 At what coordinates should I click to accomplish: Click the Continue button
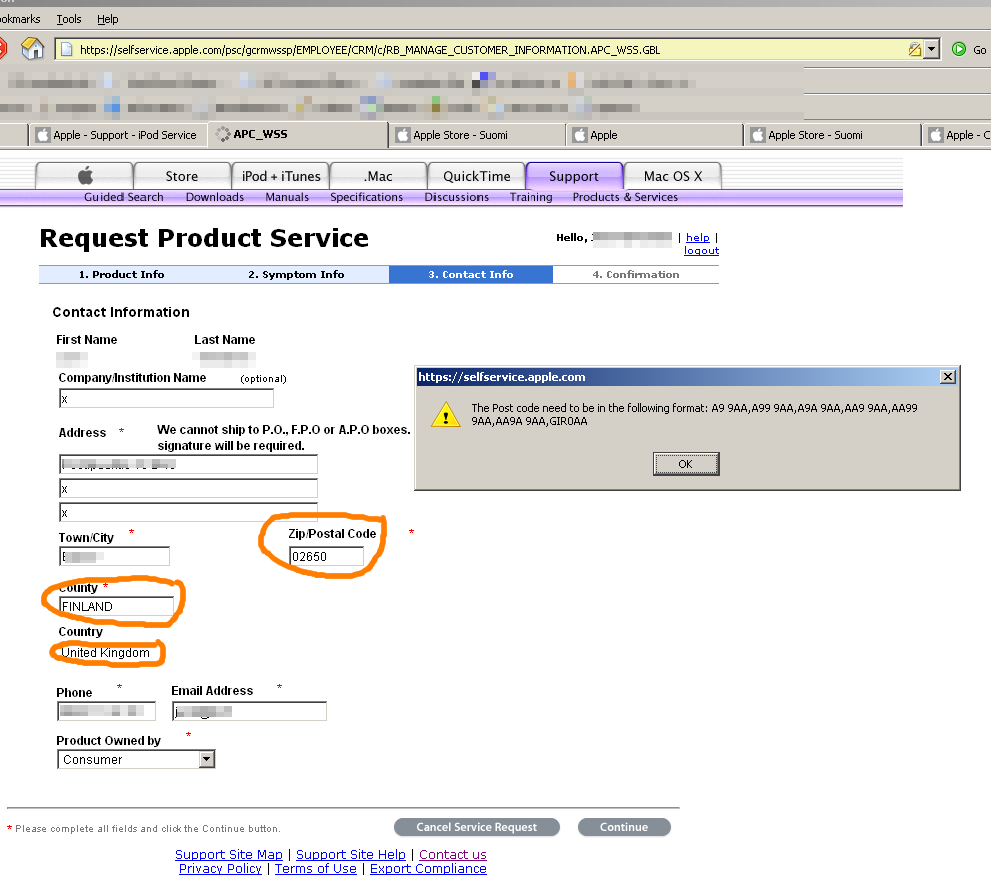[x=624, y=827]
